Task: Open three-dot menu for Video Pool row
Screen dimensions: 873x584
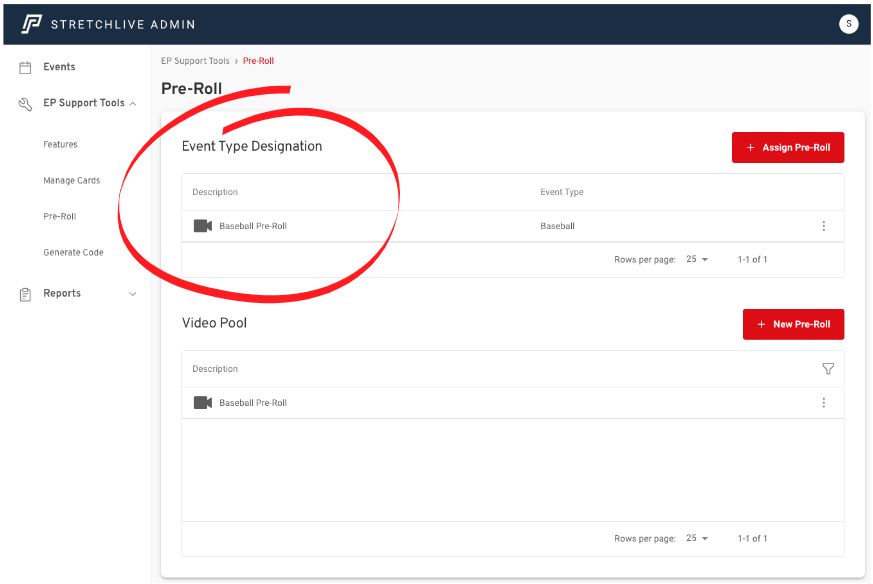Action: coord(823,403)
